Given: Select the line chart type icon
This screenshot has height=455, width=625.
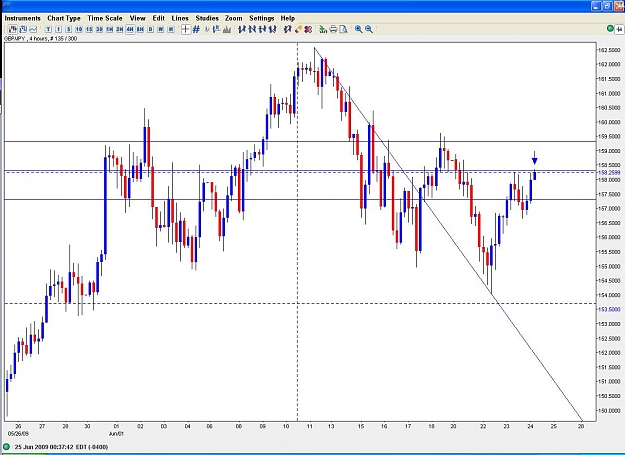Looking at the screenshot, I should (33, 29).
